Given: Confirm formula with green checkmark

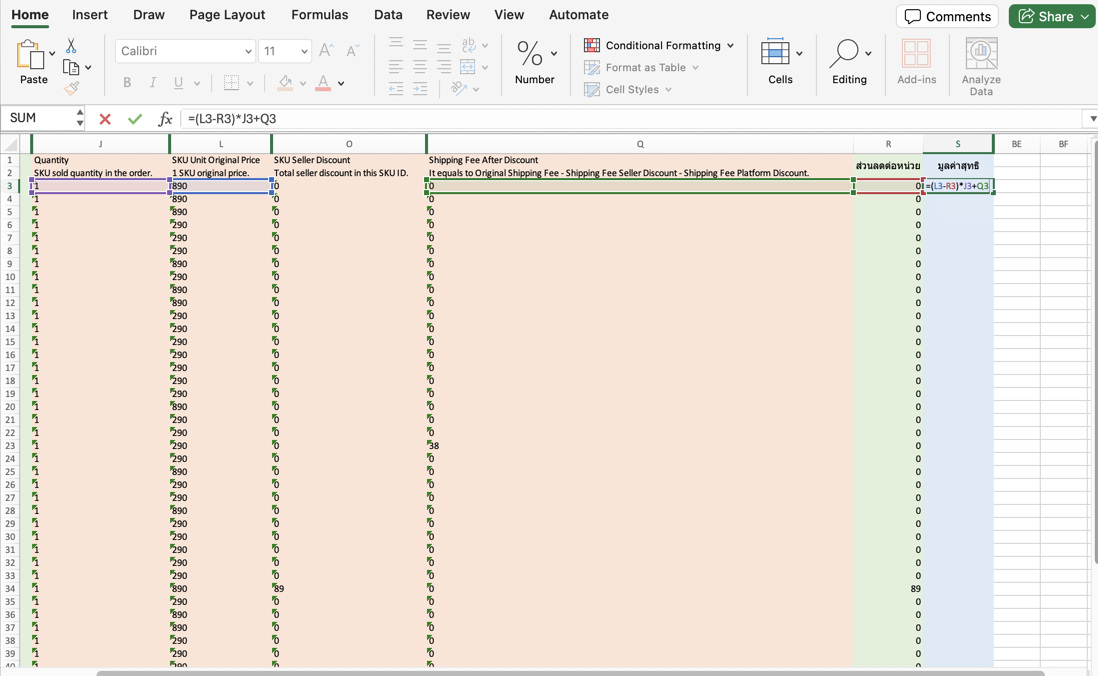Looking at the screenshot, I should click(x=135, y=119).
